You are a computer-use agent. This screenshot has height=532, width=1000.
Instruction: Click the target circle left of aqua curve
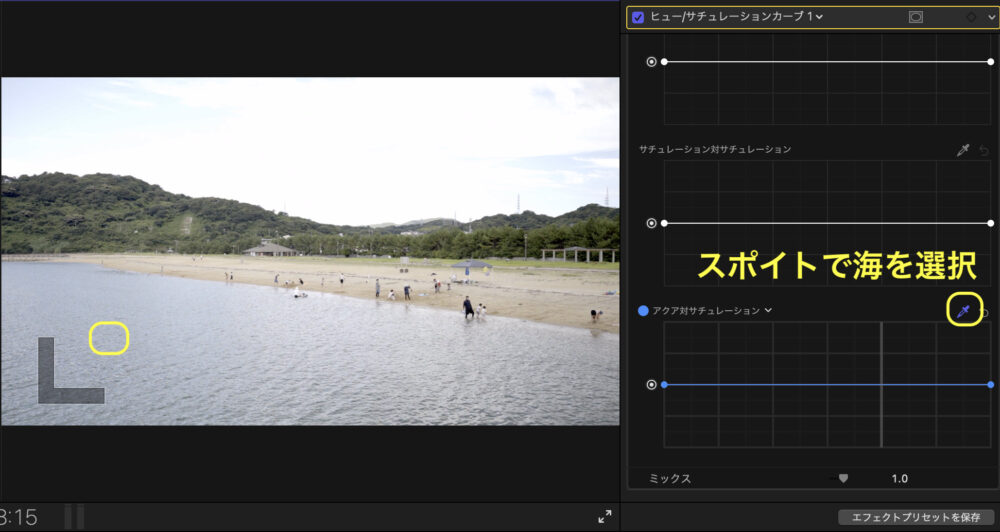pos(652,384)
